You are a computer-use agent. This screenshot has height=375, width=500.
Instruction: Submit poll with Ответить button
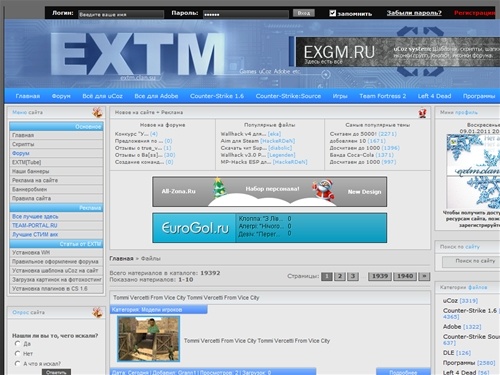(56, 372)
